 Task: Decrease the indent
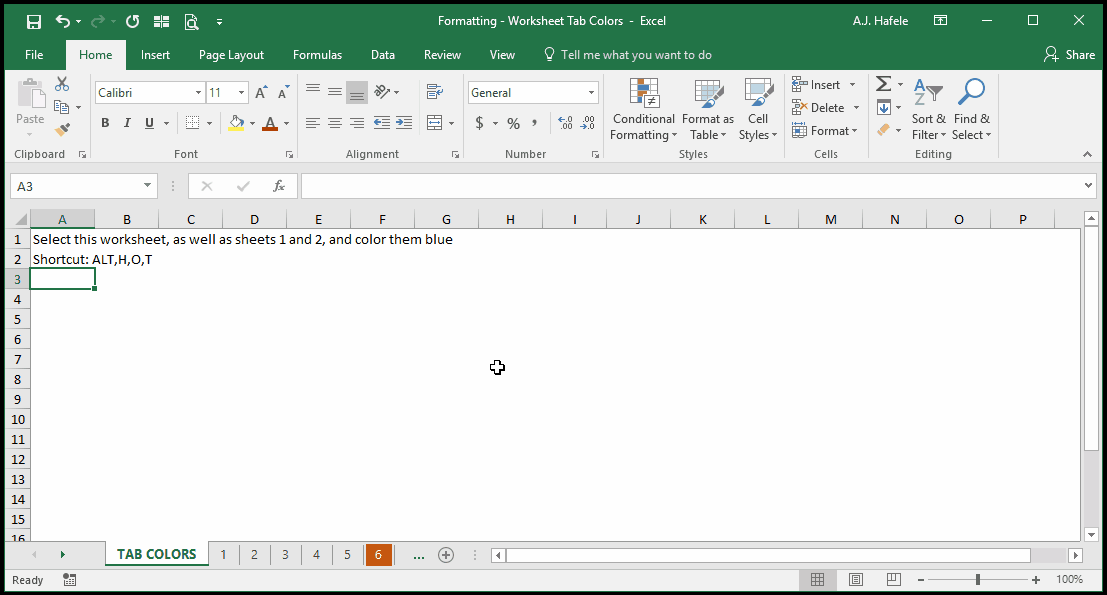(381, 123)
